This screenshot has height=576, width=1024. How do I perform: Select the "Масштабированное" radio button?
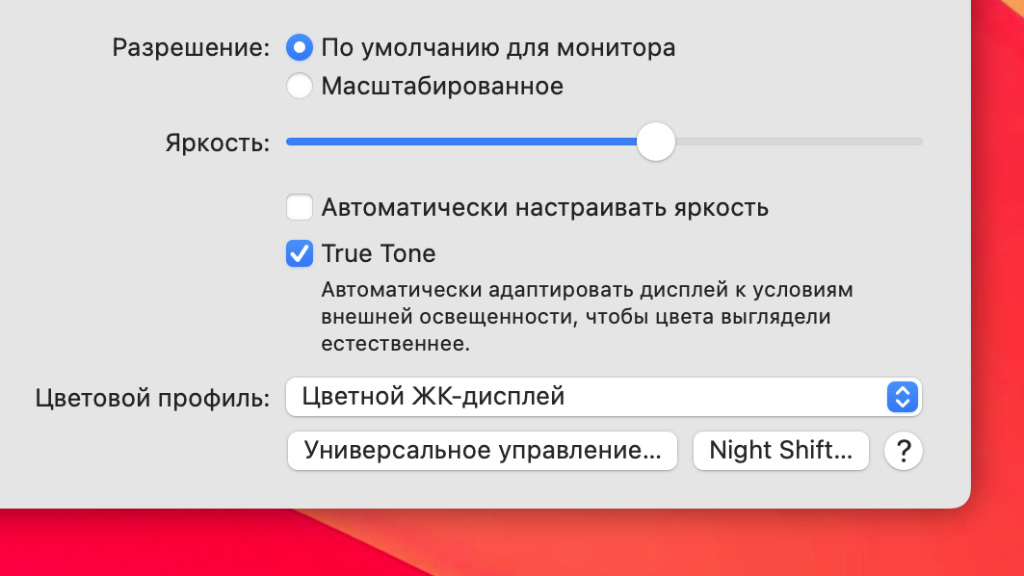coord(299,86)
